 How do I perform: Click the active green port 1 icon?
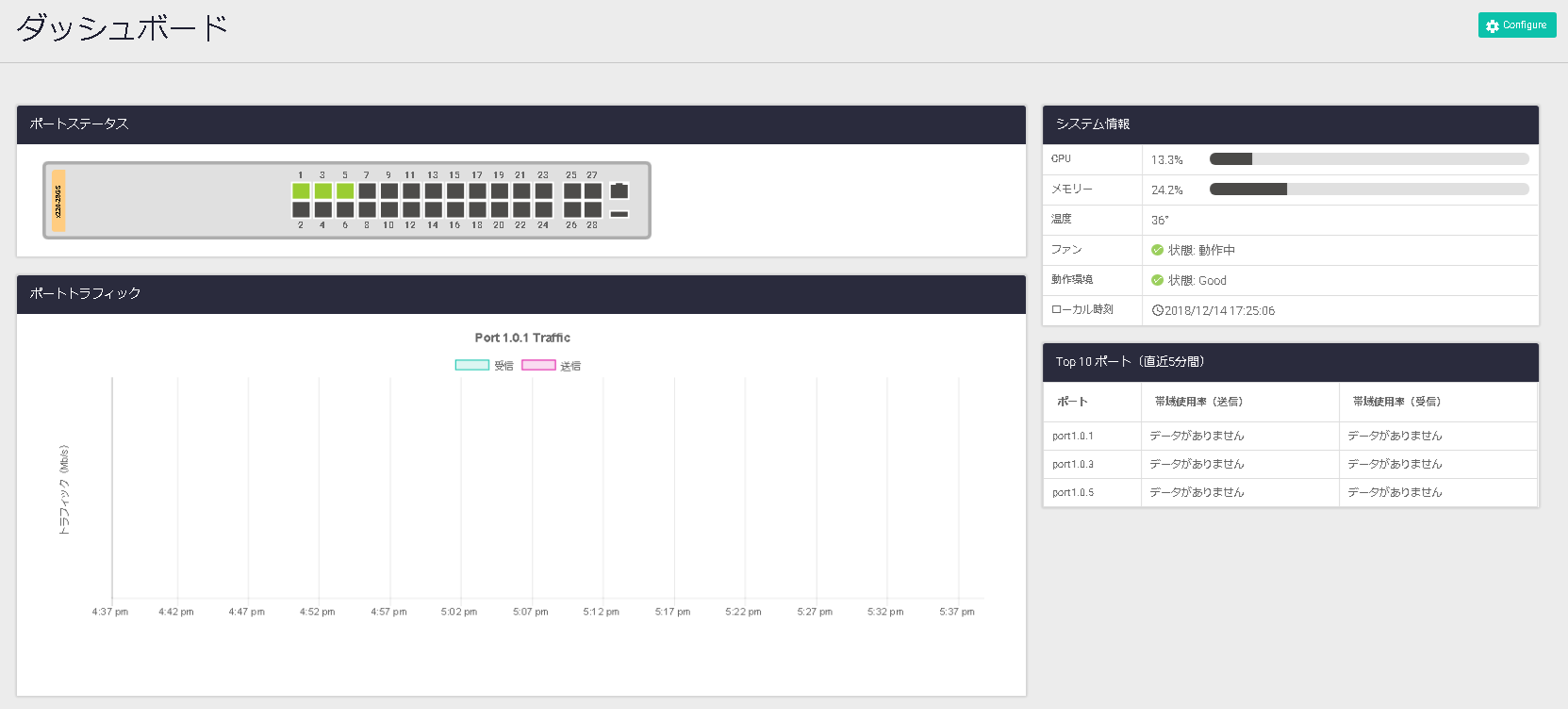[x=301, y=191]
